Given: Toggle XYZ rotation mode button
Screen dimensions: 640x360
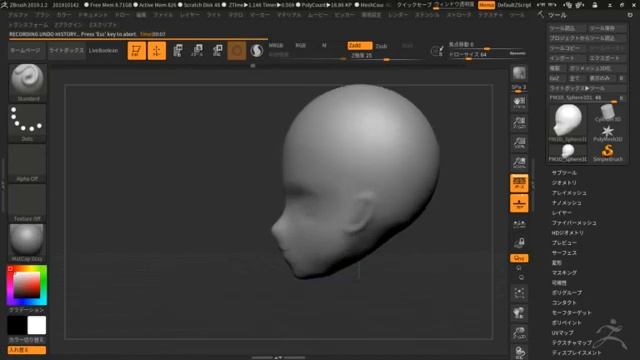Looking at the screenshot, I should point(519,258).
